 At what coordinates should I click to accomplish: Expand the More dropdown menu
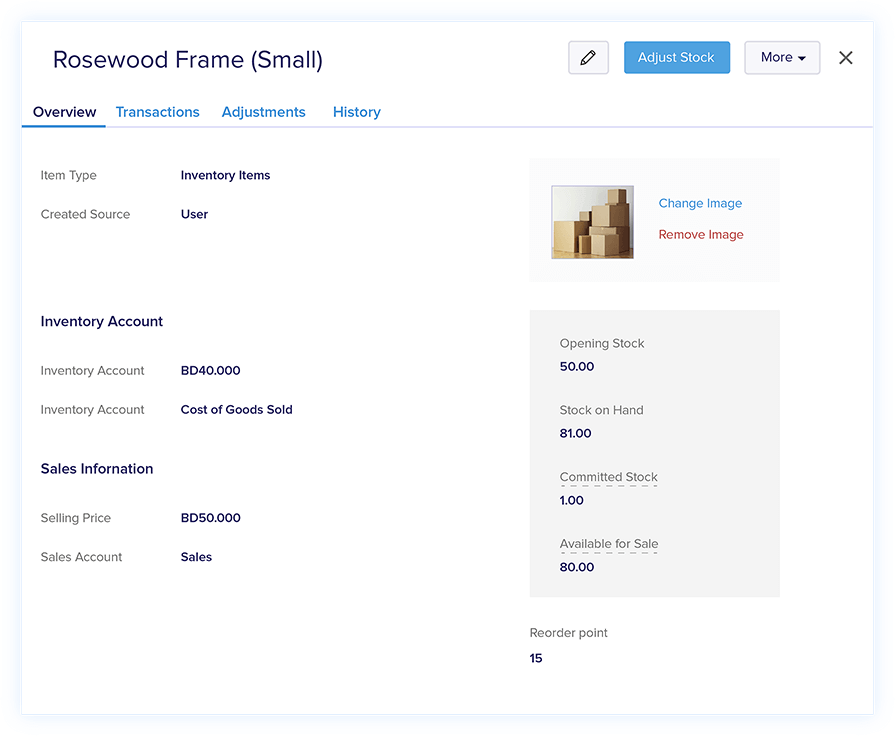click(782, 58)
